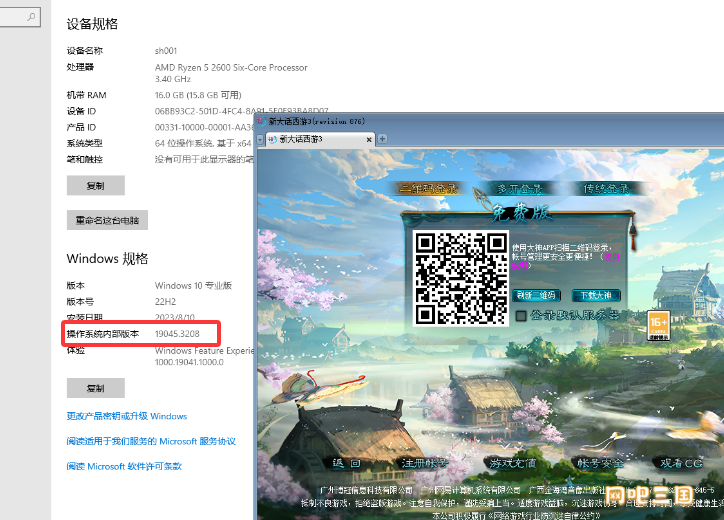Click the 16+ age rating badge
724x520 pixels.
[x=658, y=325]
